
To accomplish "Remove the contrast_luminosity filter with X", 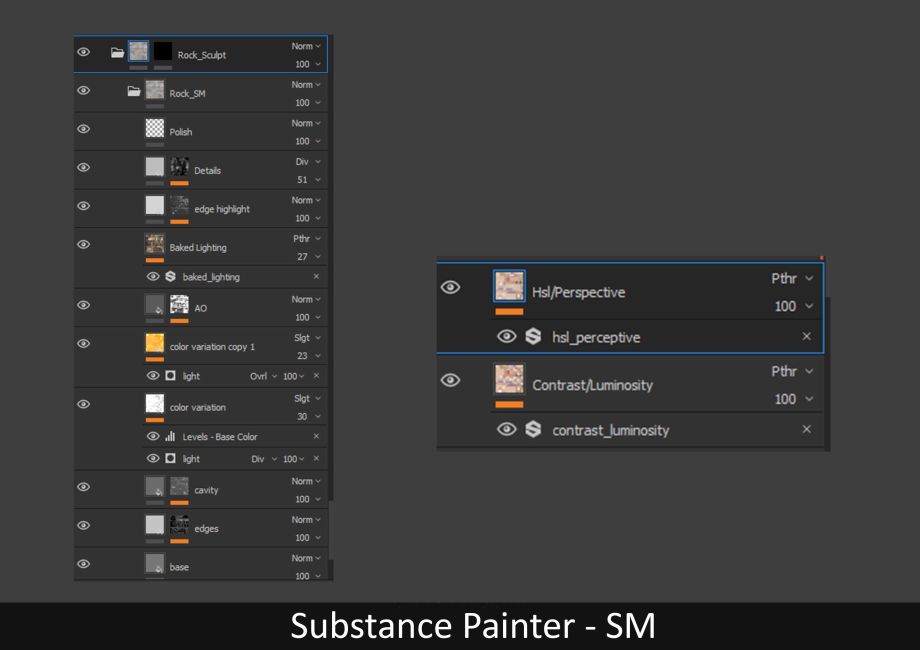I will click(807, 429).
